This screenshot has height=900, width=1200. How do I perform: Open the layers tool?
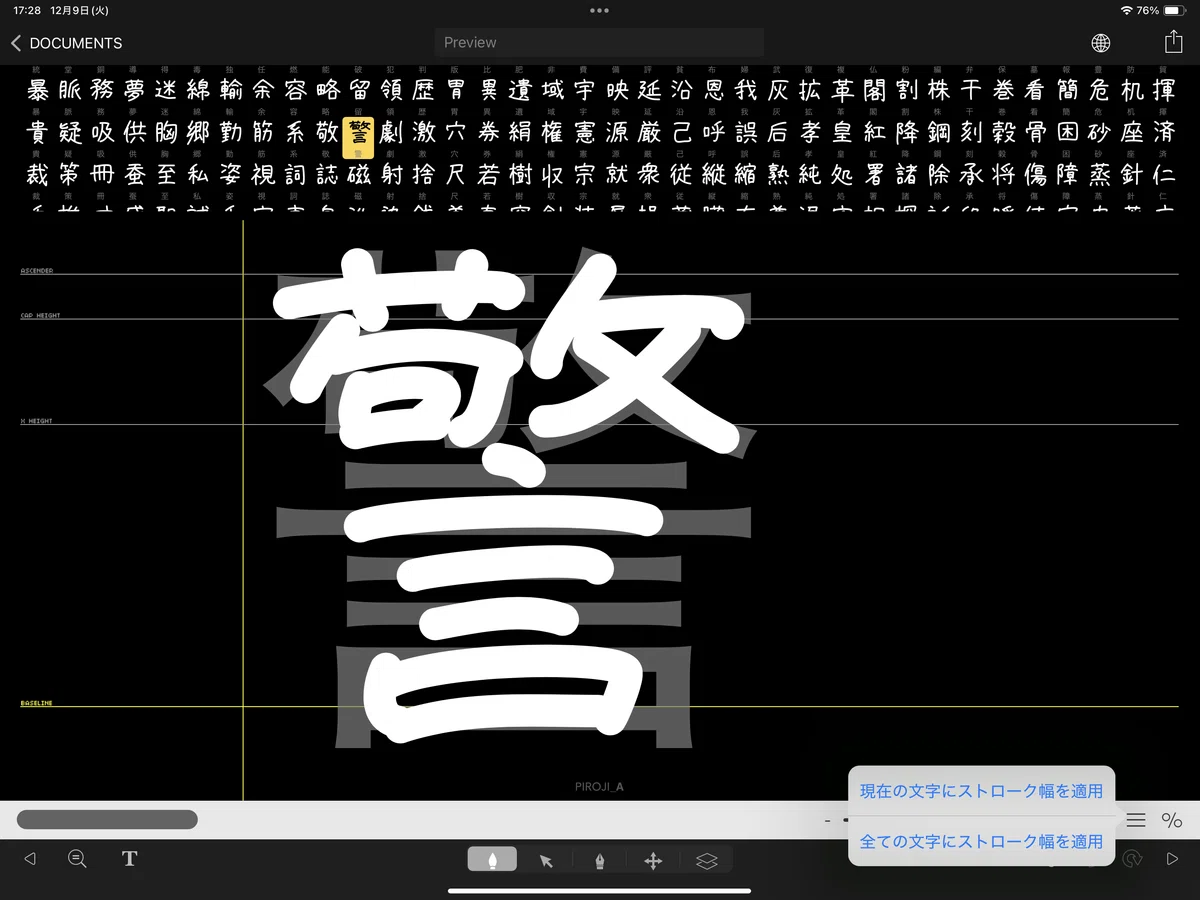click(707, 860)
